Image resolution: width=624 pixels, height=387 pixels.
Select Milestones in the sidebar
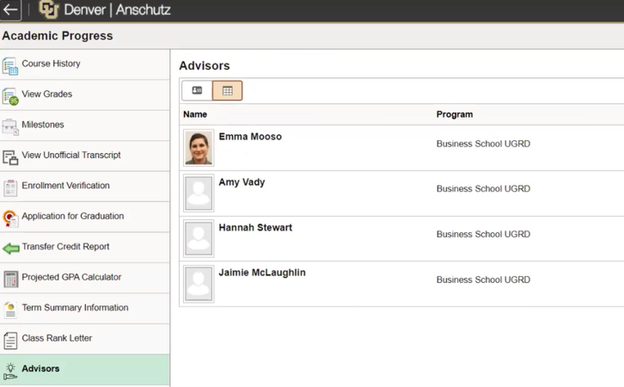coord(85,125)
